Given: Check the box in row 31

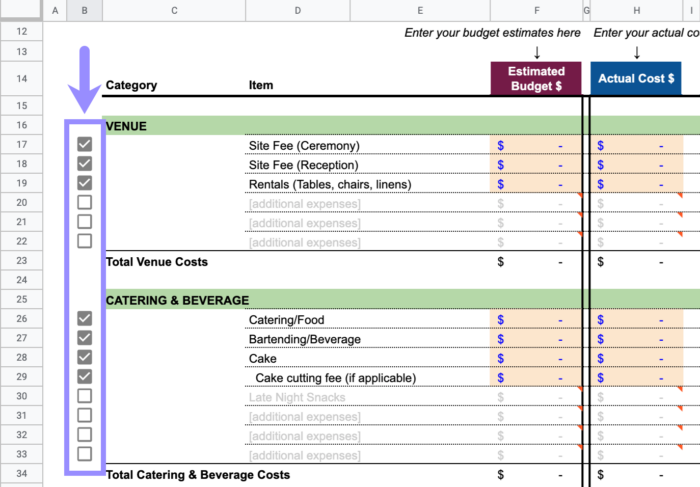Looking at the screenshot, I should (84, 415).
